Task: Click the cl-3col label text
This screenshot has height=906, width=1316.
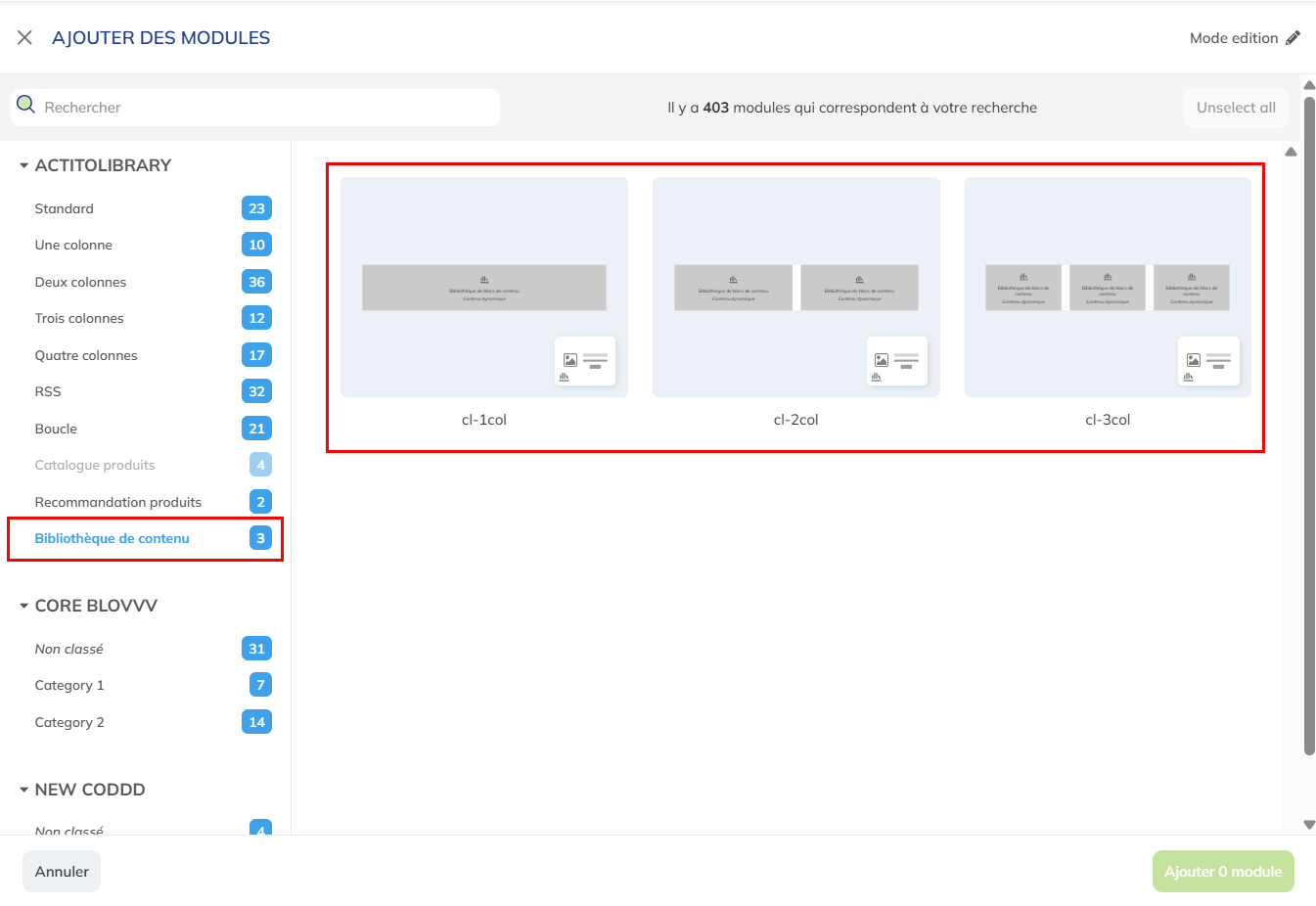Action: [1108, 420]
